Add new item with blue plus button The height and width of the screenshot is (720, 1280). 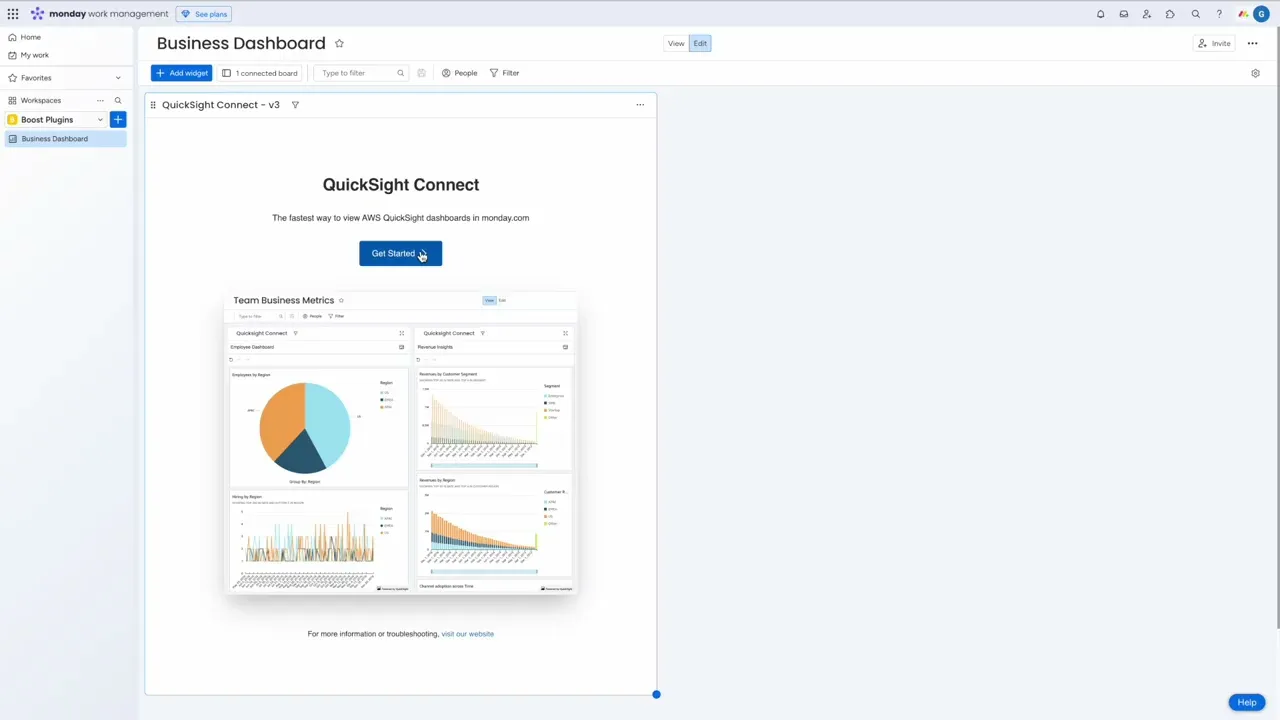[118, 119]
